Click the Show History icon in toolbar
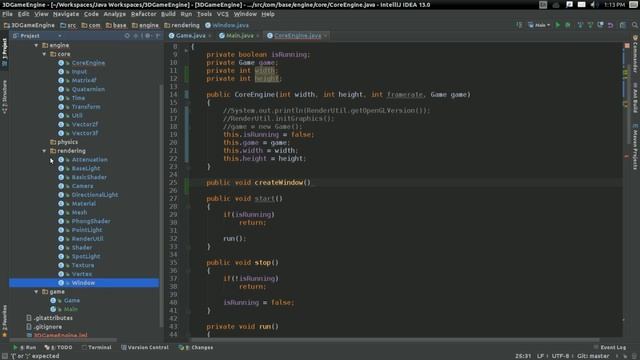Viewport: 640px width, 360px height. [x=600, y=25]
